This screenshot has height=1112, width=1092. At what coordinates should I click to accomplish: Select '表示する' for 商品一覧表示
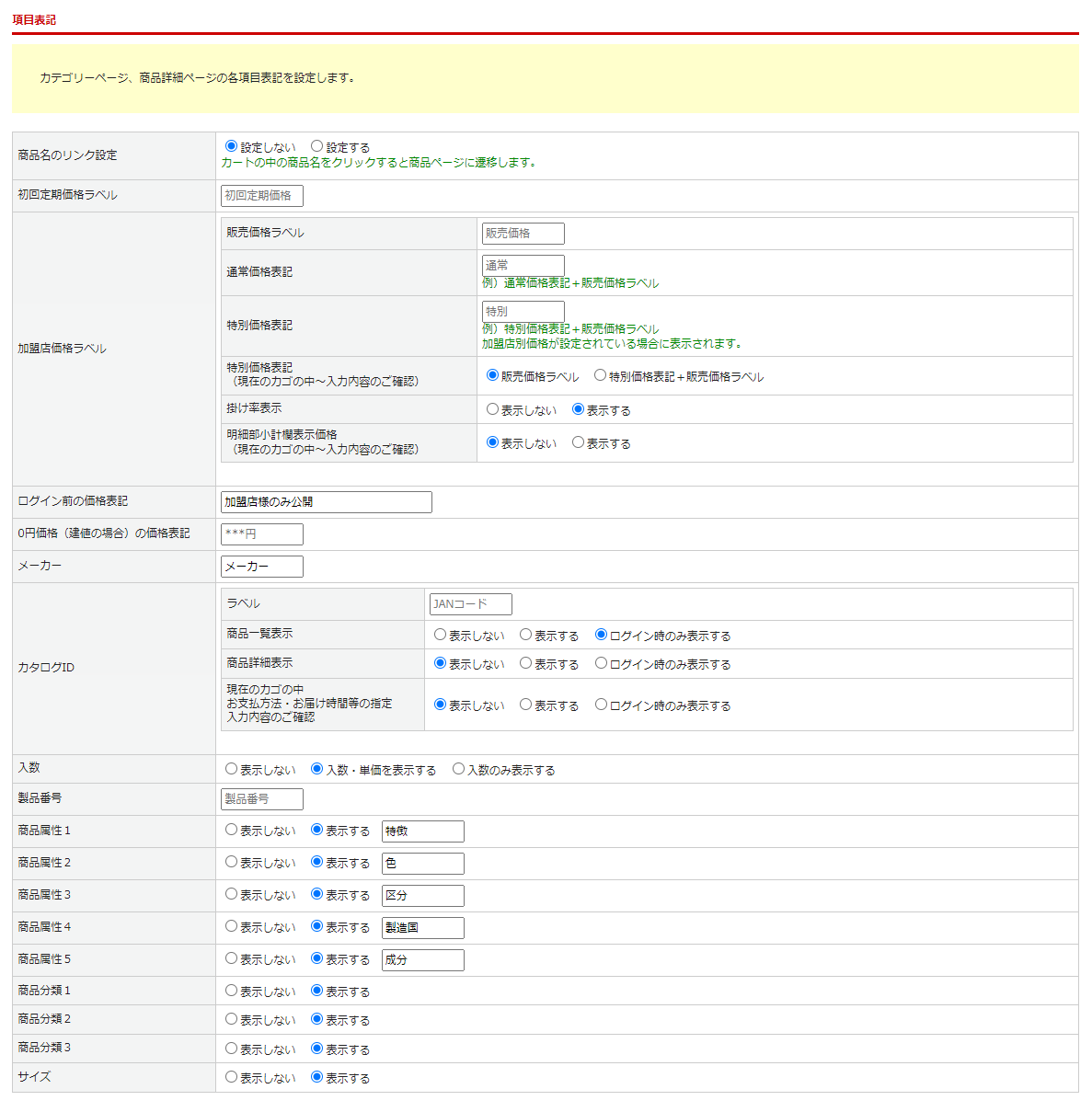[x=526, y=635]
